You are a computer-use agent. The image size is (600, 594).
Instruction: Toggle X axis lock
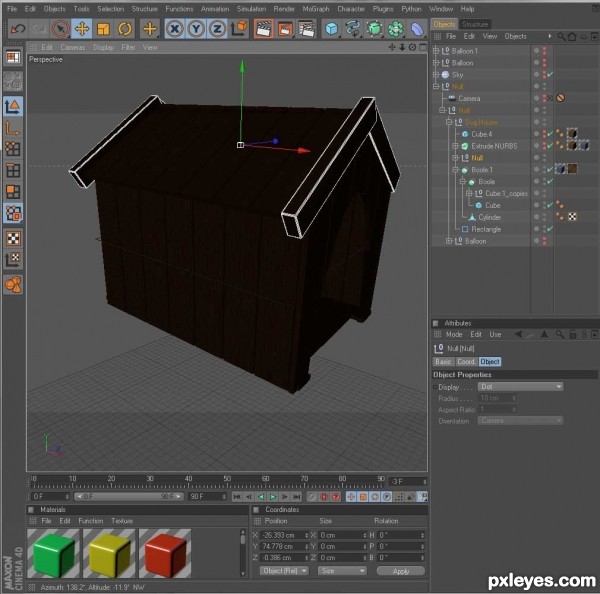(175, 29)
